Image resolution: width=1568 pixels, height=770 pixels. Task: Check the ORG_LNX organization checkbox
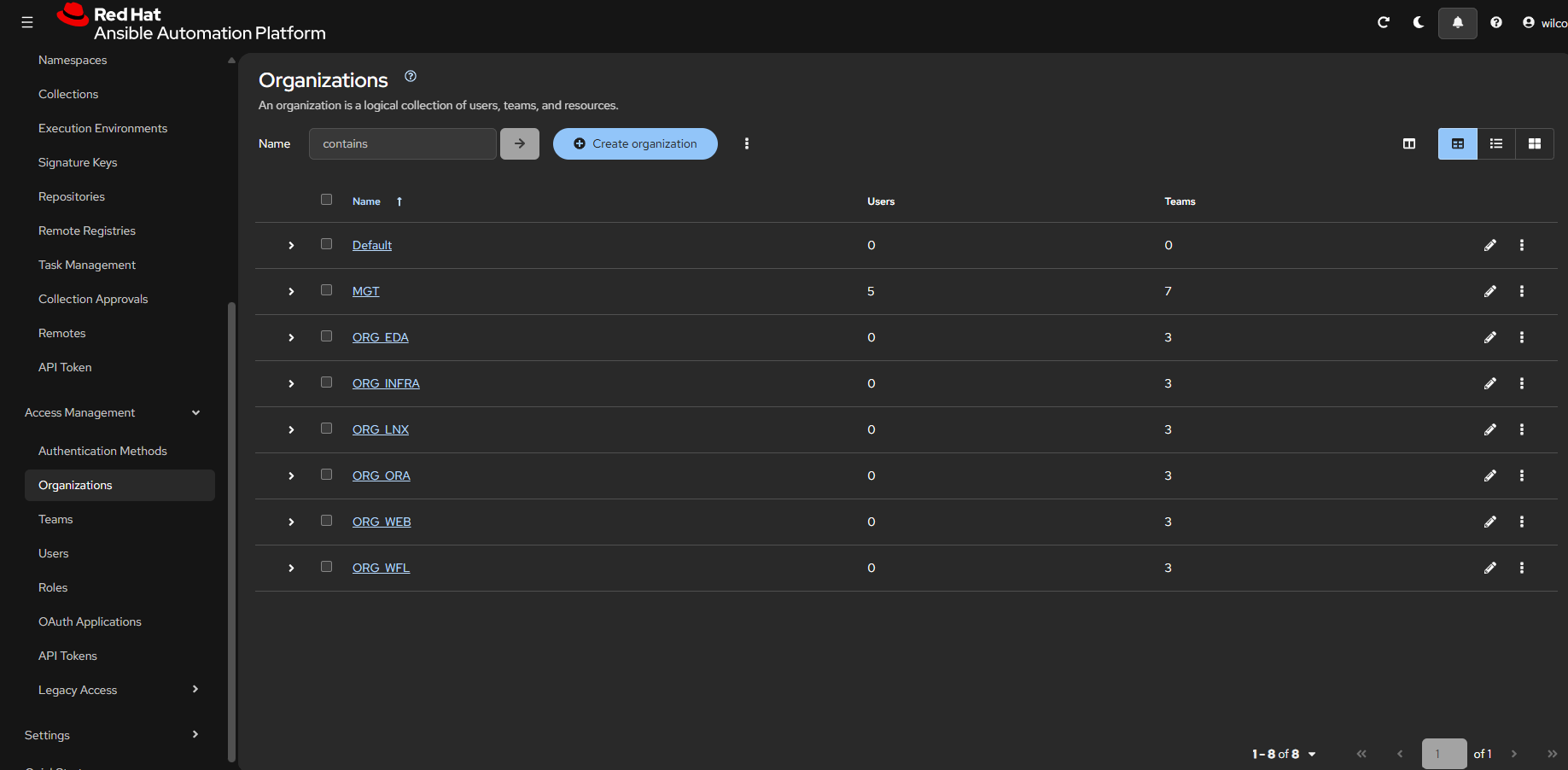click(x=326, y=429)
